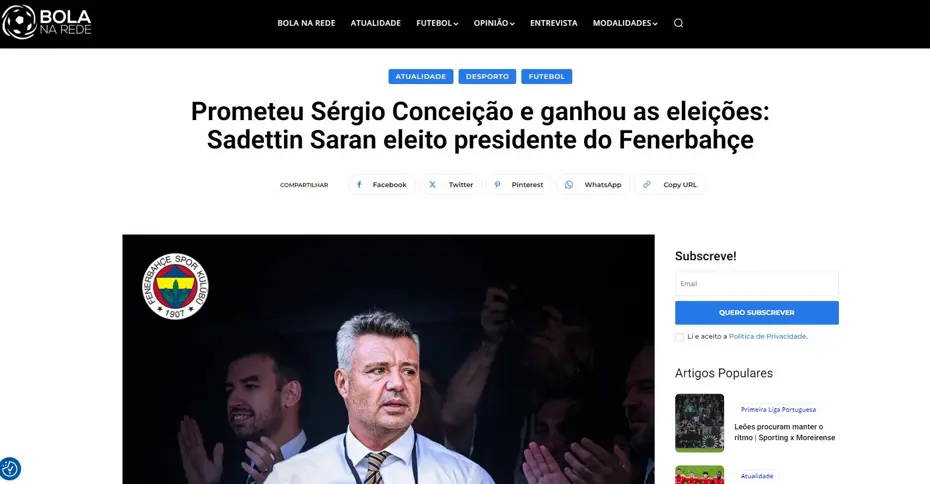The image size is (930, 484).
Task: Click the Quero Subscrever button
Action: point(757,313)
